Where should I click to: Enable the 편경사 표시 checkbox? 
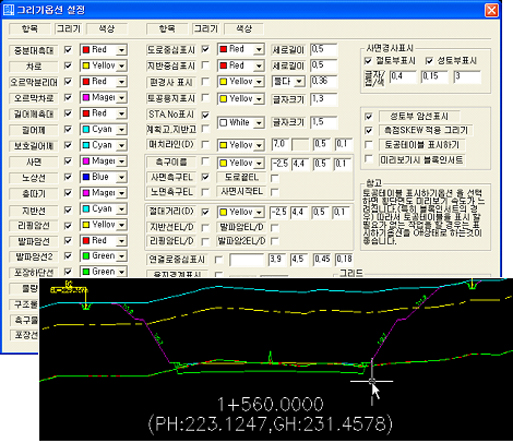pos(205,81)
